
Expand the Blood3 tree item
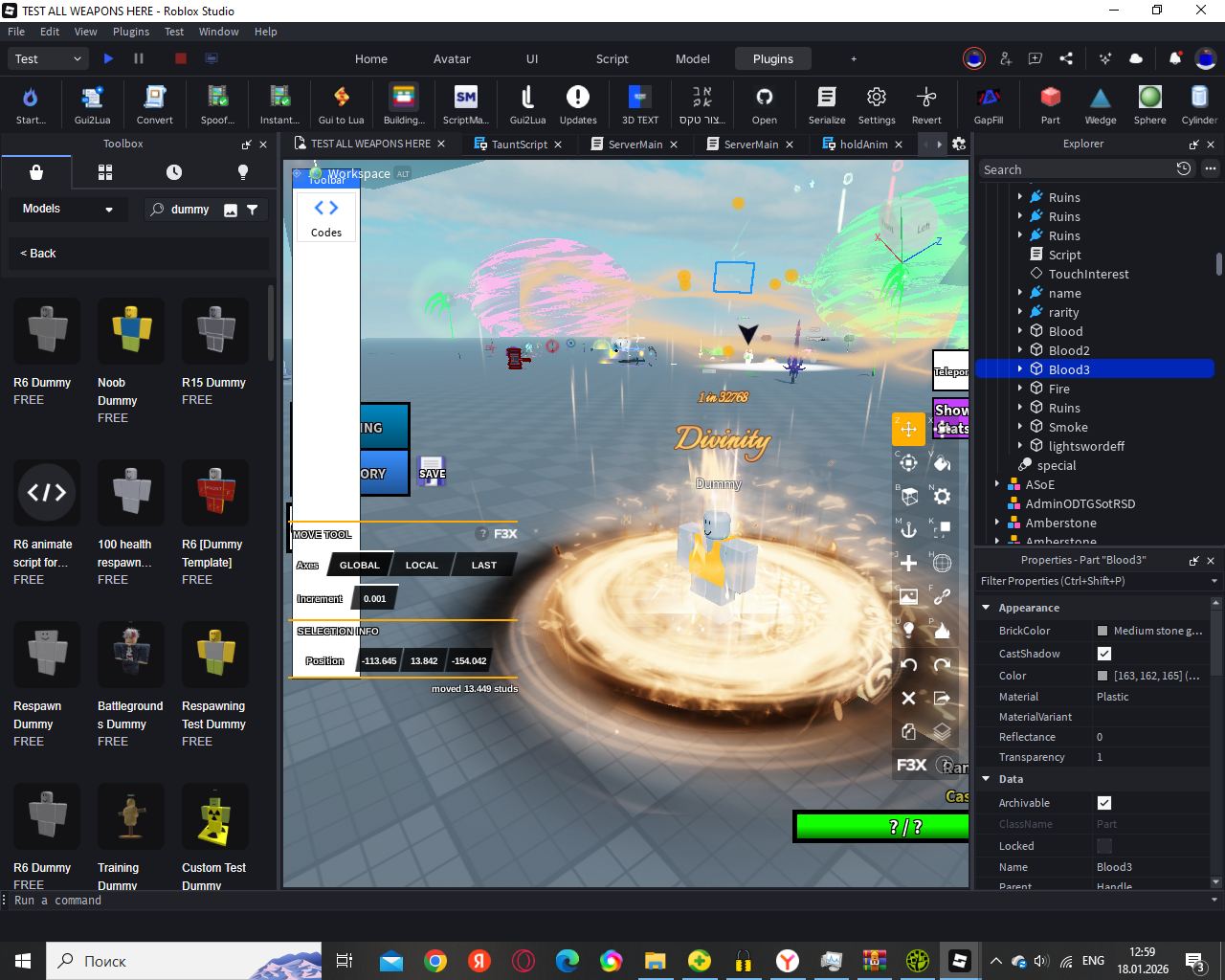[x=1020, y=369]
